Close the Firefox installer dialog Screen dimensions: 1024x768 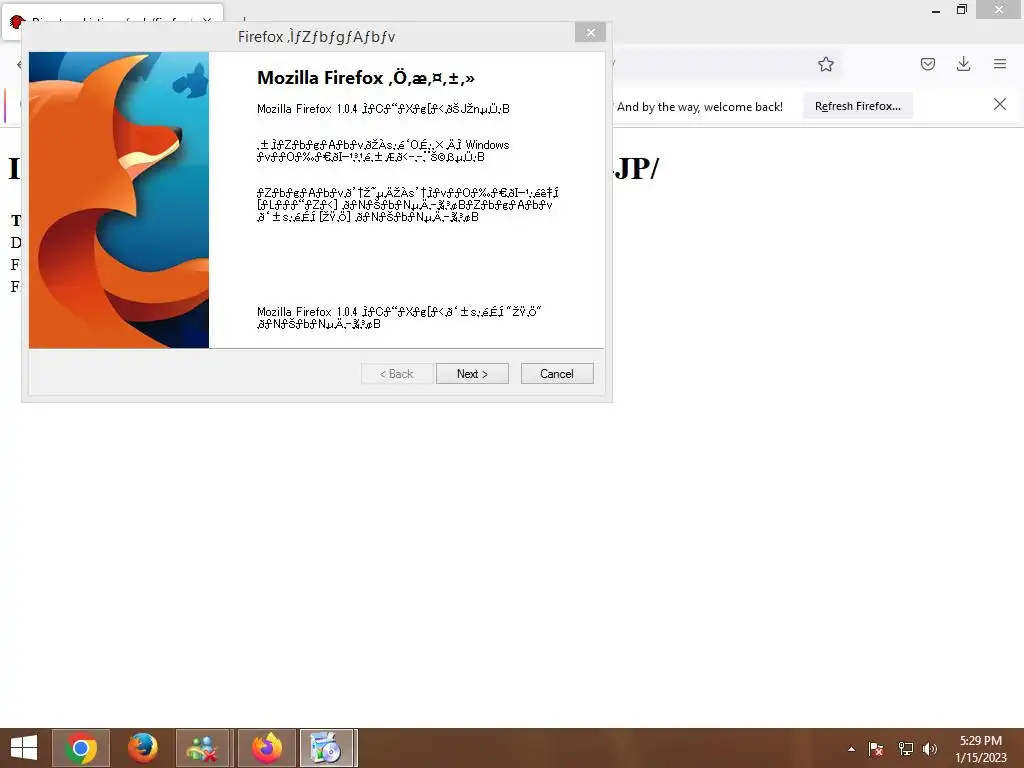click(x=590, y=33)
